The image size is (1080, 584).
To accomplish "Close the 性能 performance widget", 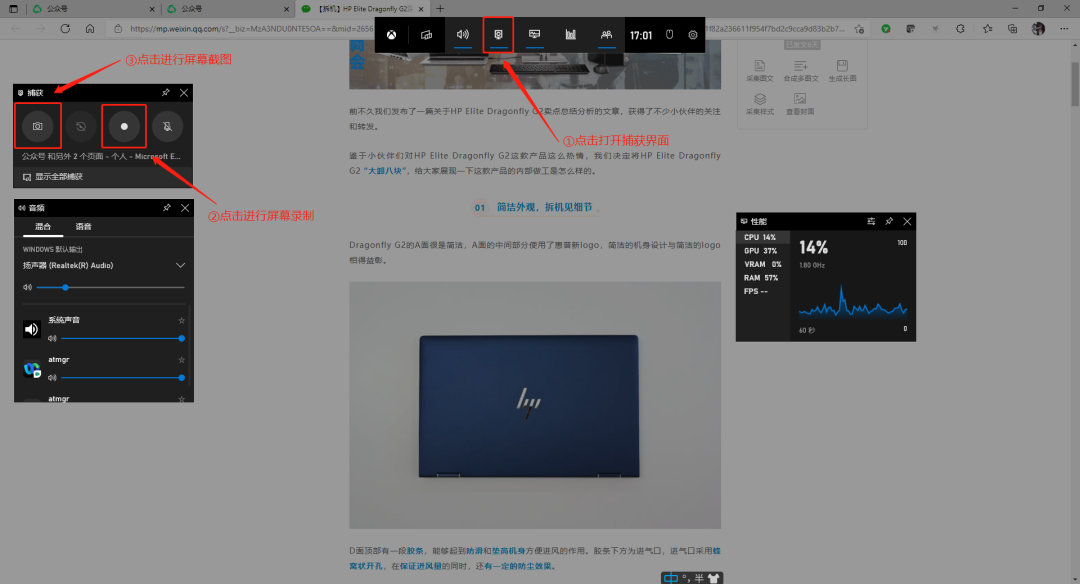I will (907, 221).
